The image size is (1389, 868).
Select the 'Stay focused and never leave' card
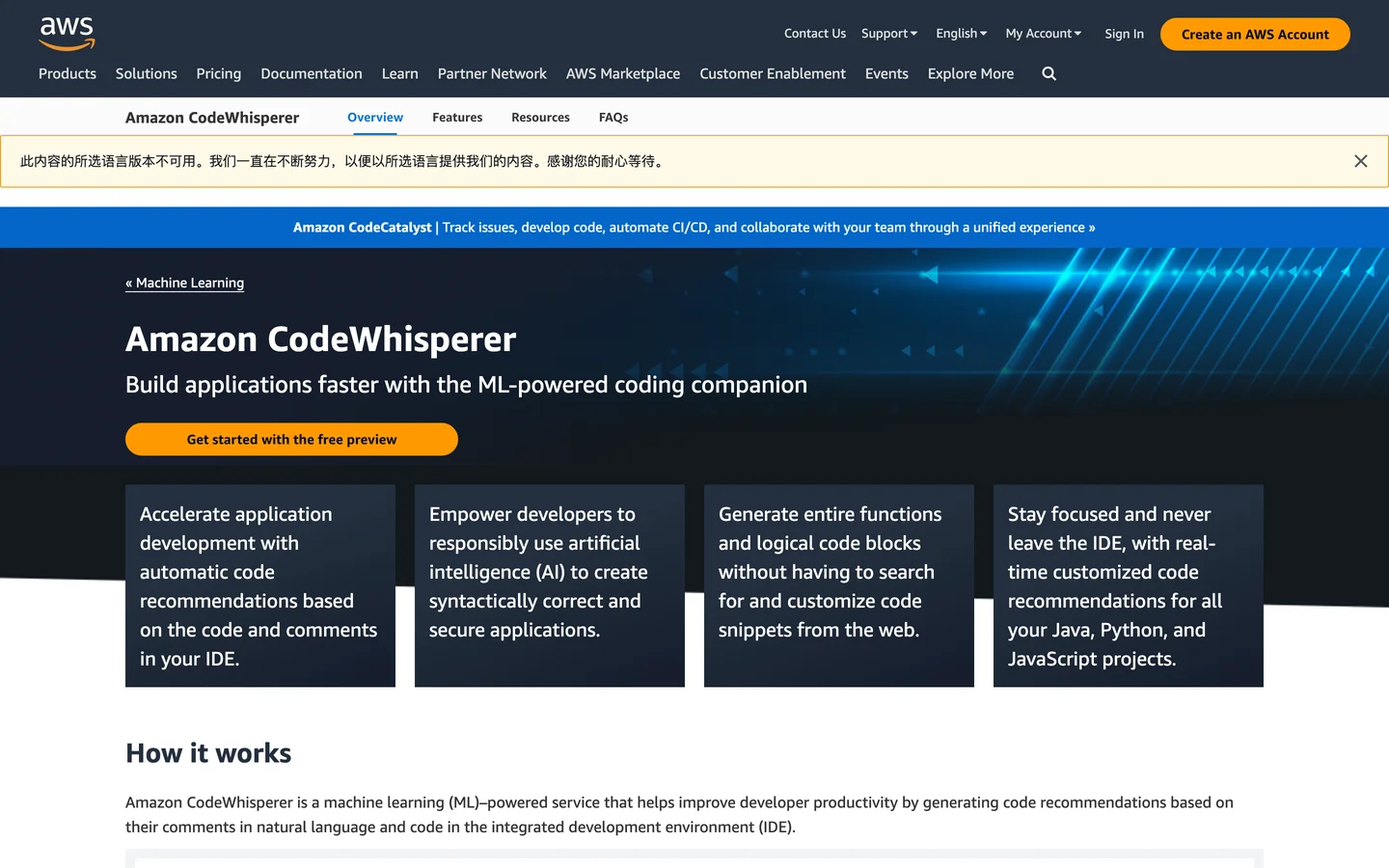[1129, 585]
